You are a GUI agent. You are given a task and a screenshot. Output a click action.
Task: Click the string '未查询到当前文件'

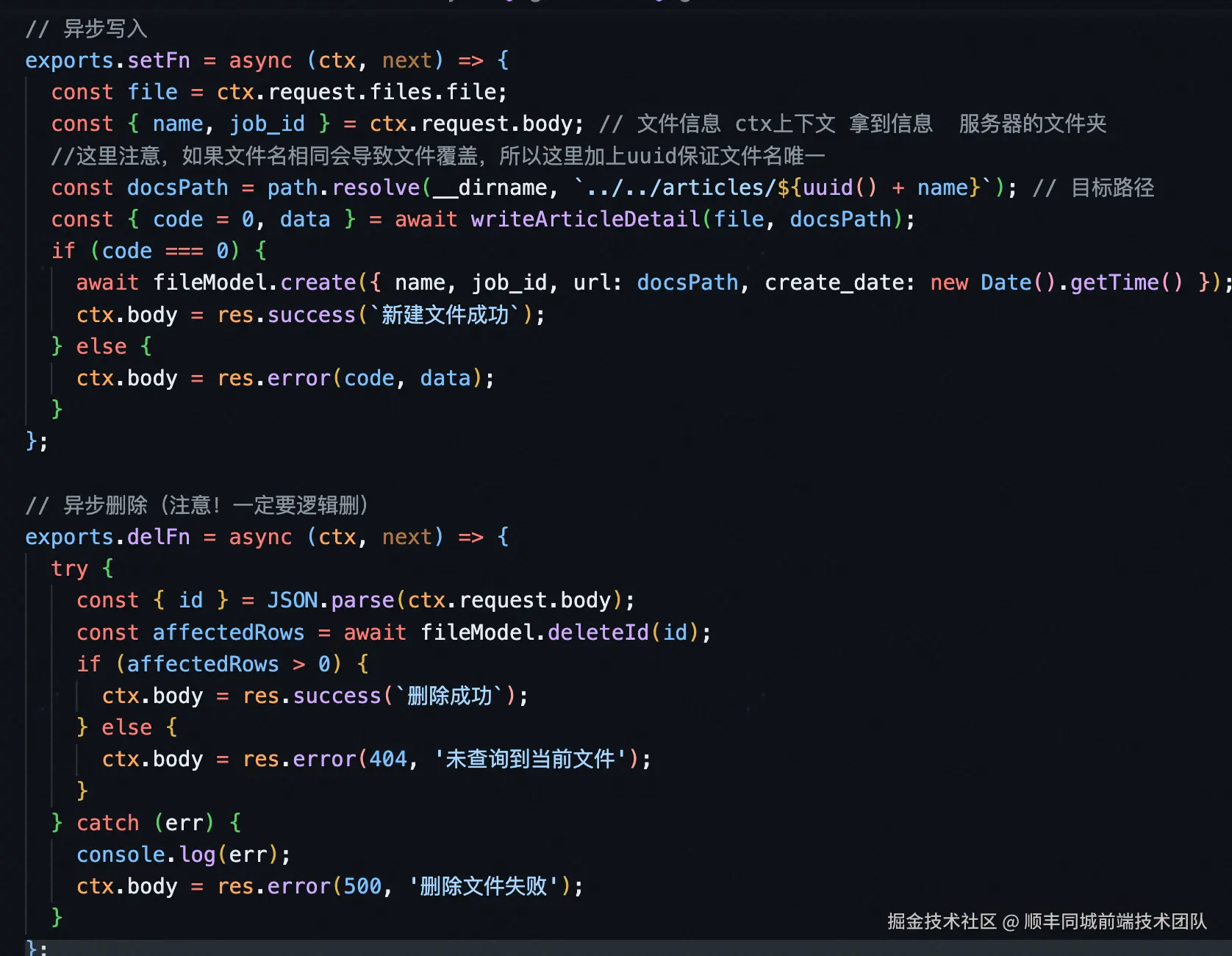[530, 759]
